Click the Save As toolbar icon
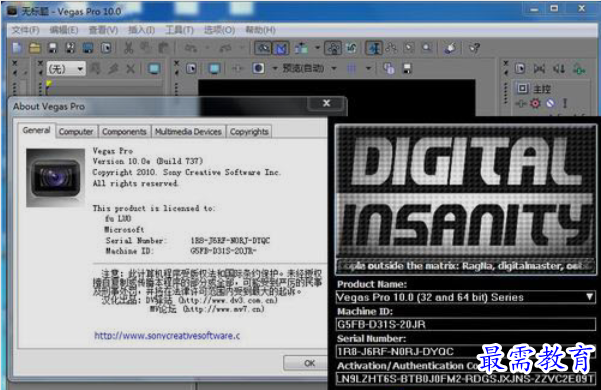This screenshot has width=601, height=390. [x=70, y=48]
